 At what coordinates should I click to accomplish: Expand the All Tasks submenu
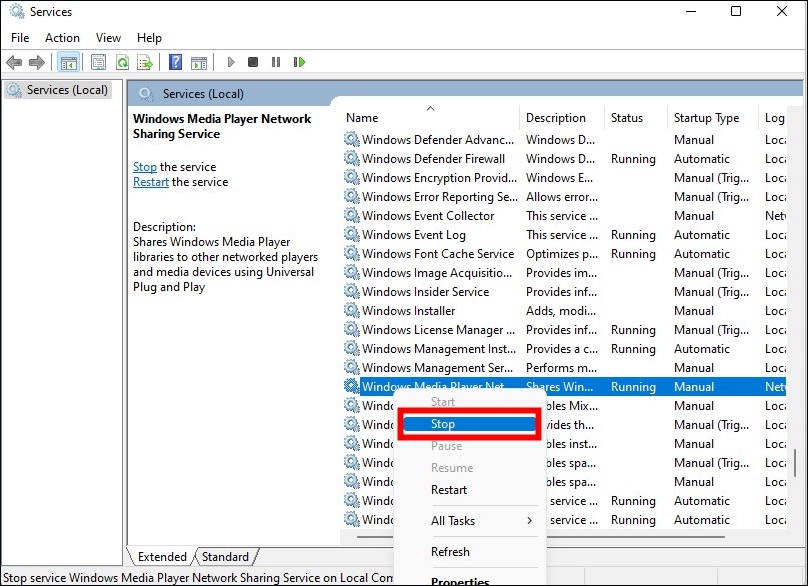pos(452,519)
